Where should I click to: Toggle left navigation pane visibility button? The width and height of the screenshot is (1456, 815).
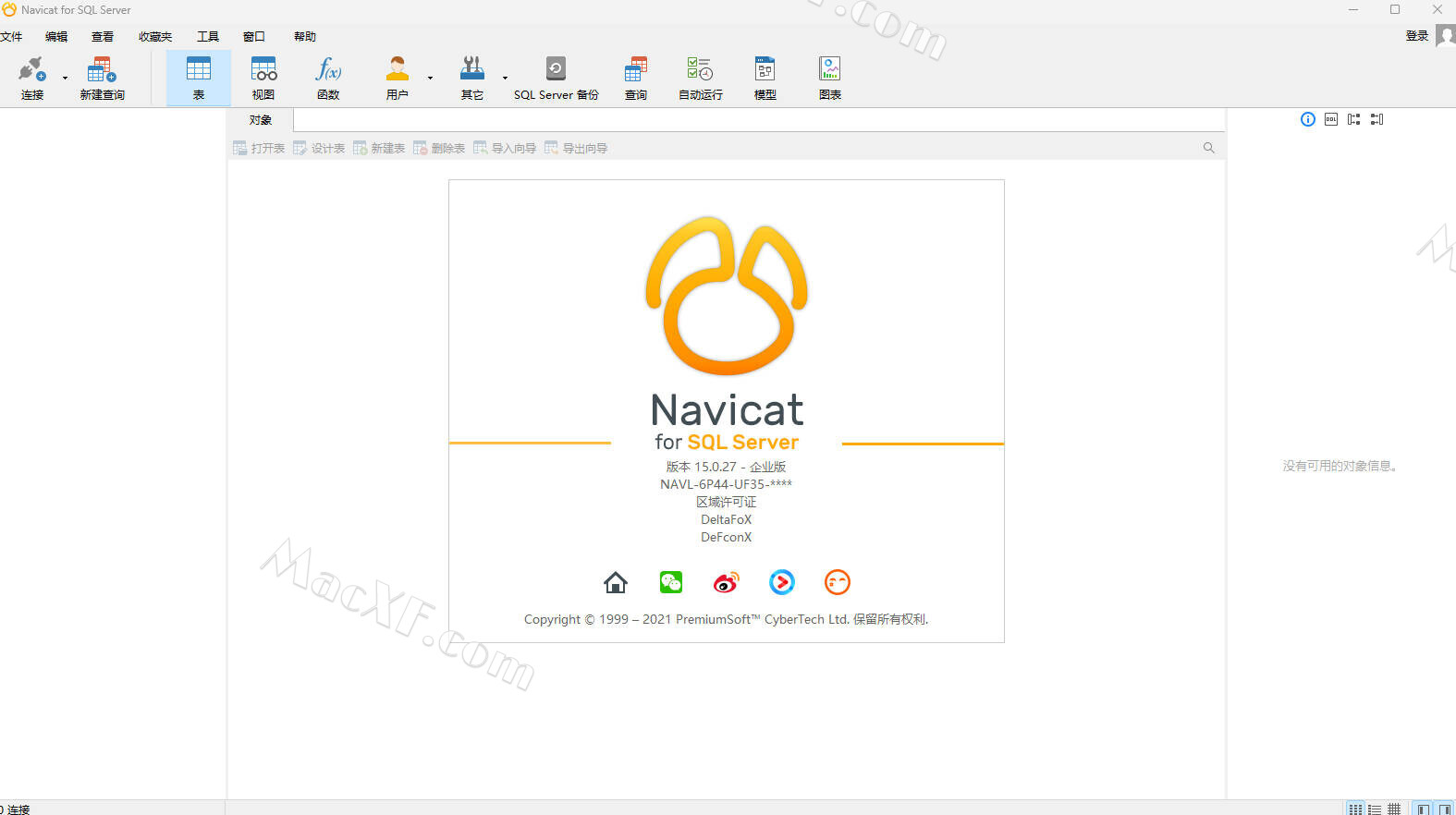point(1424,809)
